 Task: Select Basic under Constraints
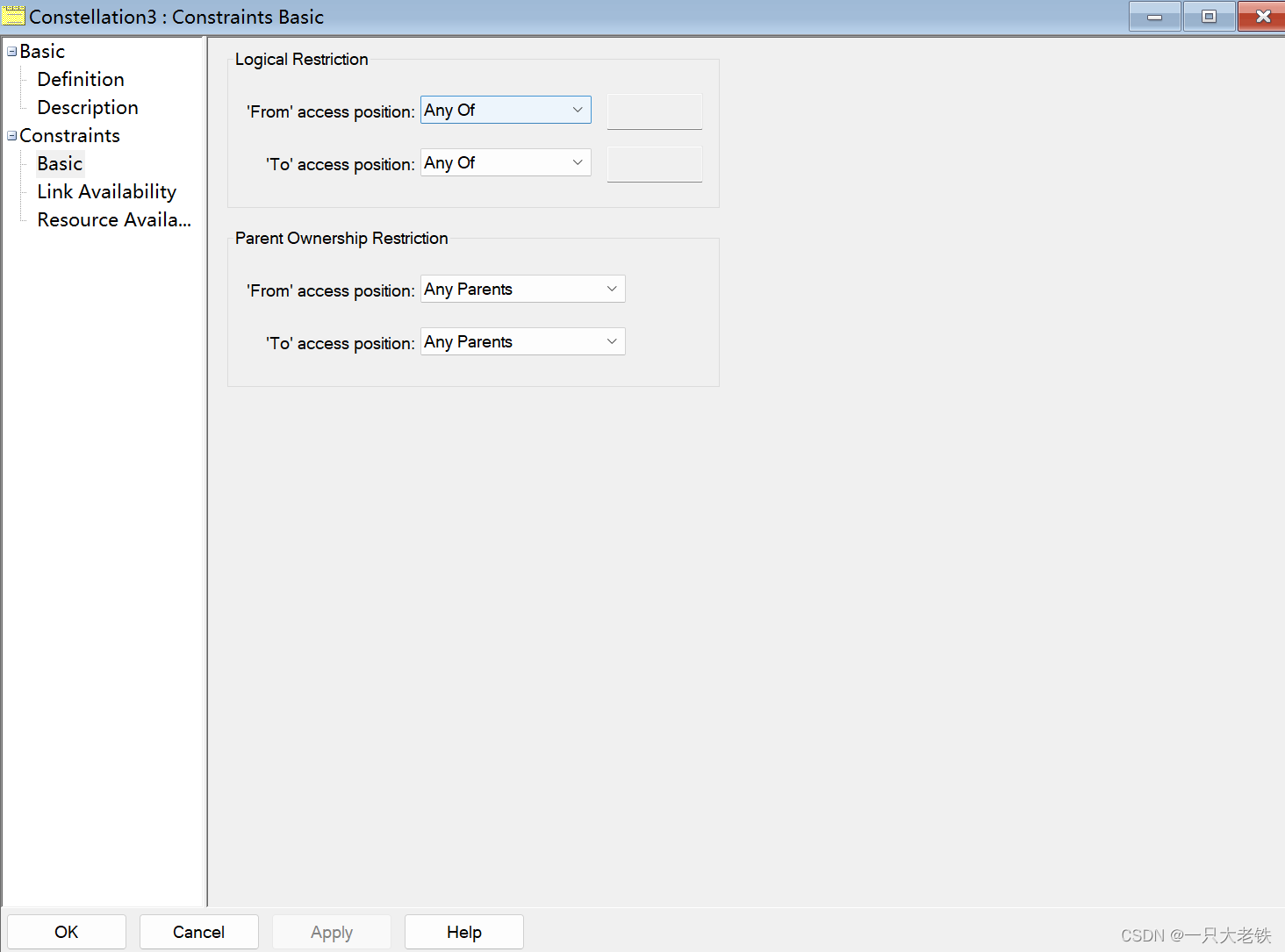pyautogui.click(x=60, y=164)
